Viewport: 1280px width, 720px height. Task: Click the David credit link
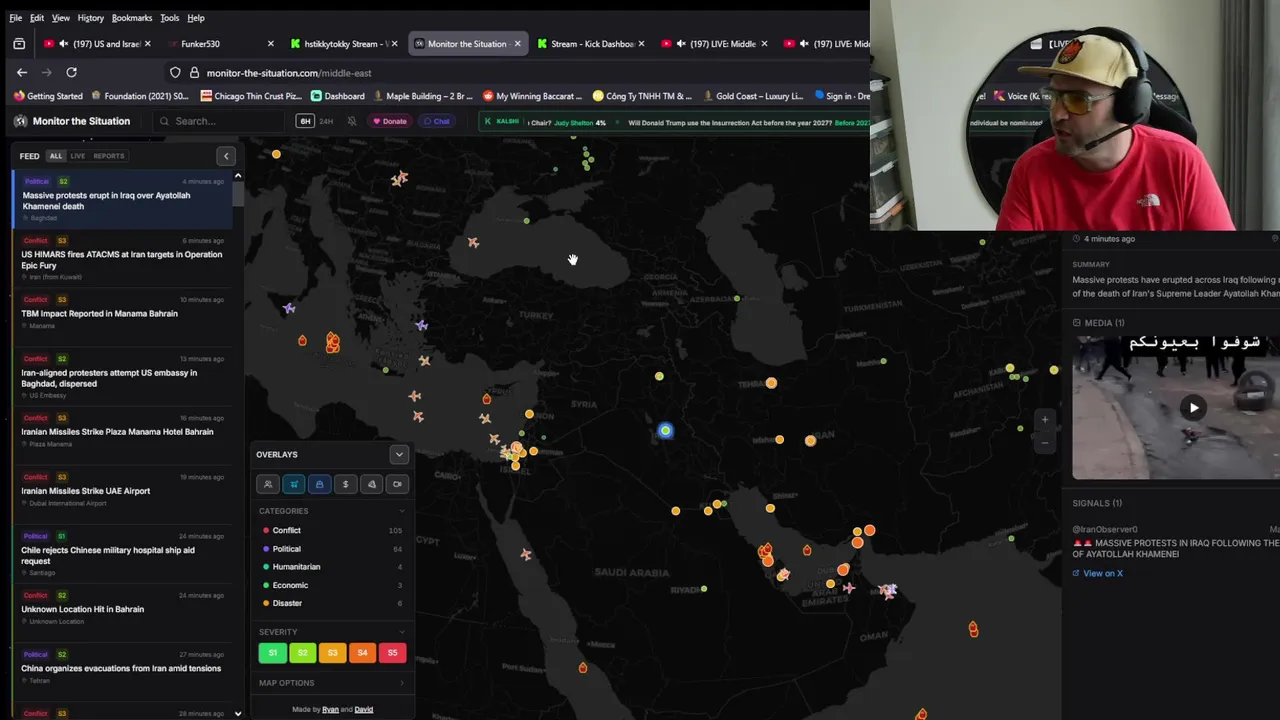(x=364, y=710)
